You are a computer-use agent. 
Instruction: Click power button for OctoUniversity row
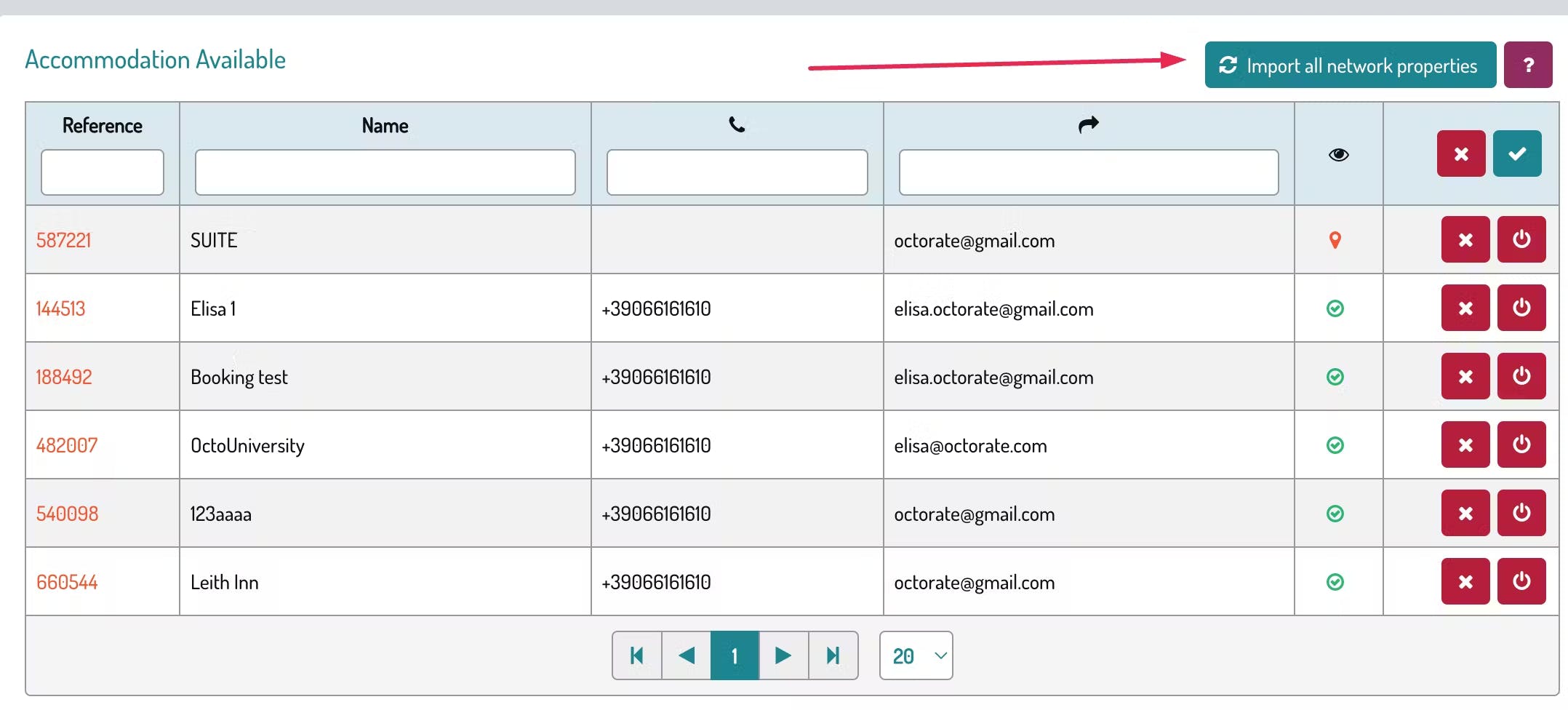[x=1521, y=444]
